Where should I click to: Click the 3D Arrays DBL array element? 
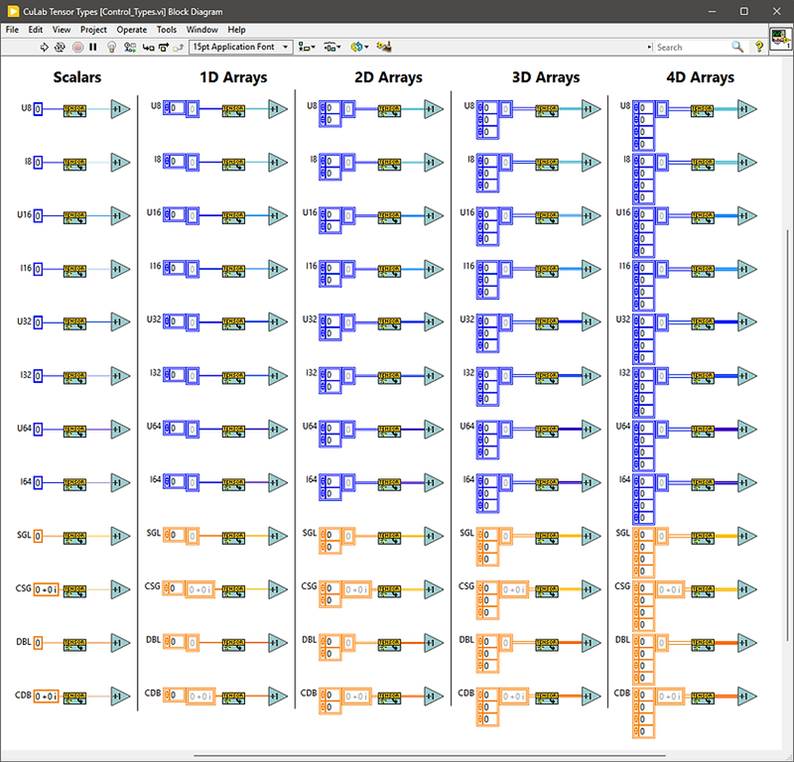(505, 643)
